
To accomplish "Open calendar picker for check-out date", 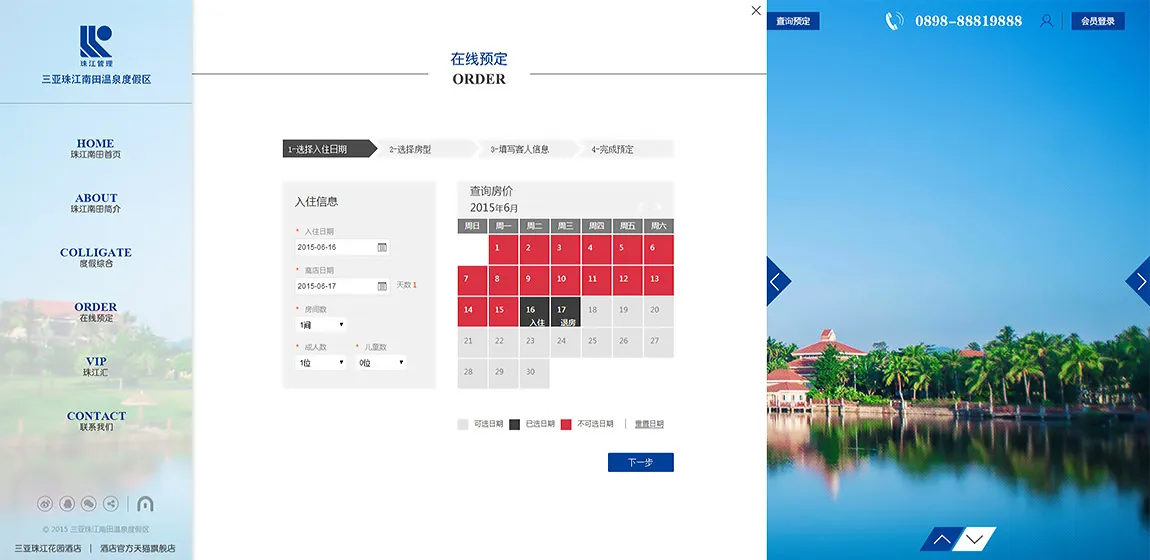I will point(382,286).
